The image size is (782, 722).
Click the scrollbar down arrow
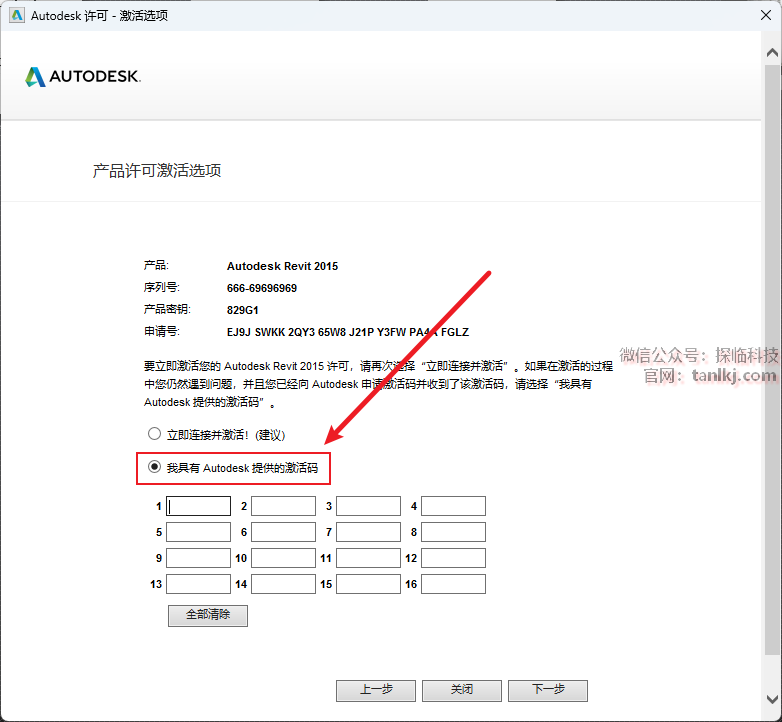tap(772, 700)
